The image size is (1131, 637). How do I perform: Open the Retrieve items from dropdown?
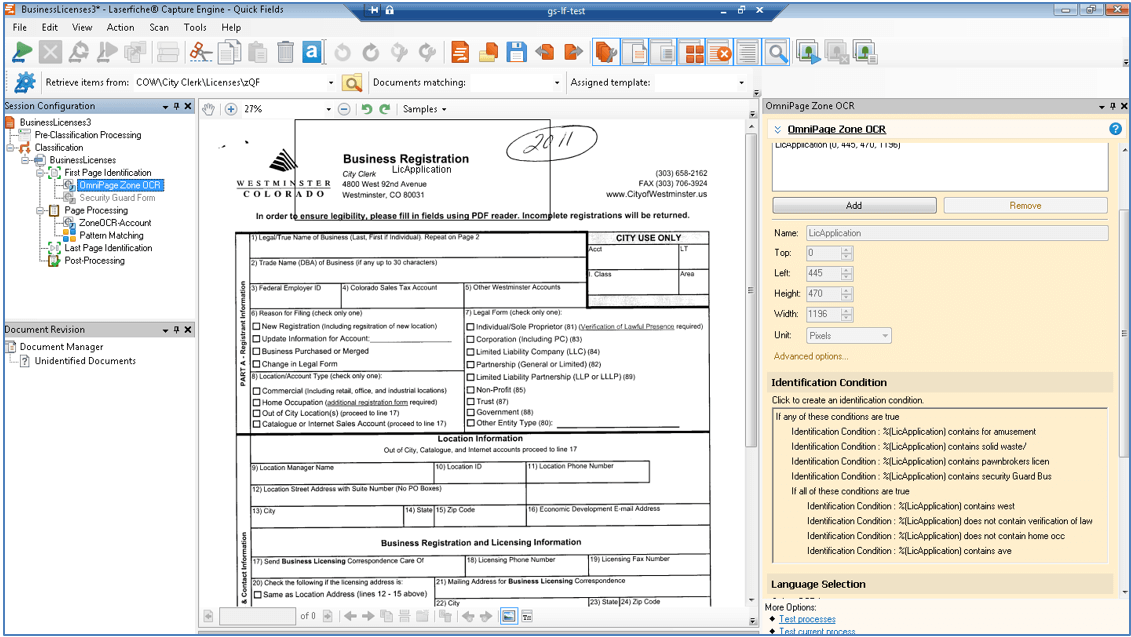point(331,83)
